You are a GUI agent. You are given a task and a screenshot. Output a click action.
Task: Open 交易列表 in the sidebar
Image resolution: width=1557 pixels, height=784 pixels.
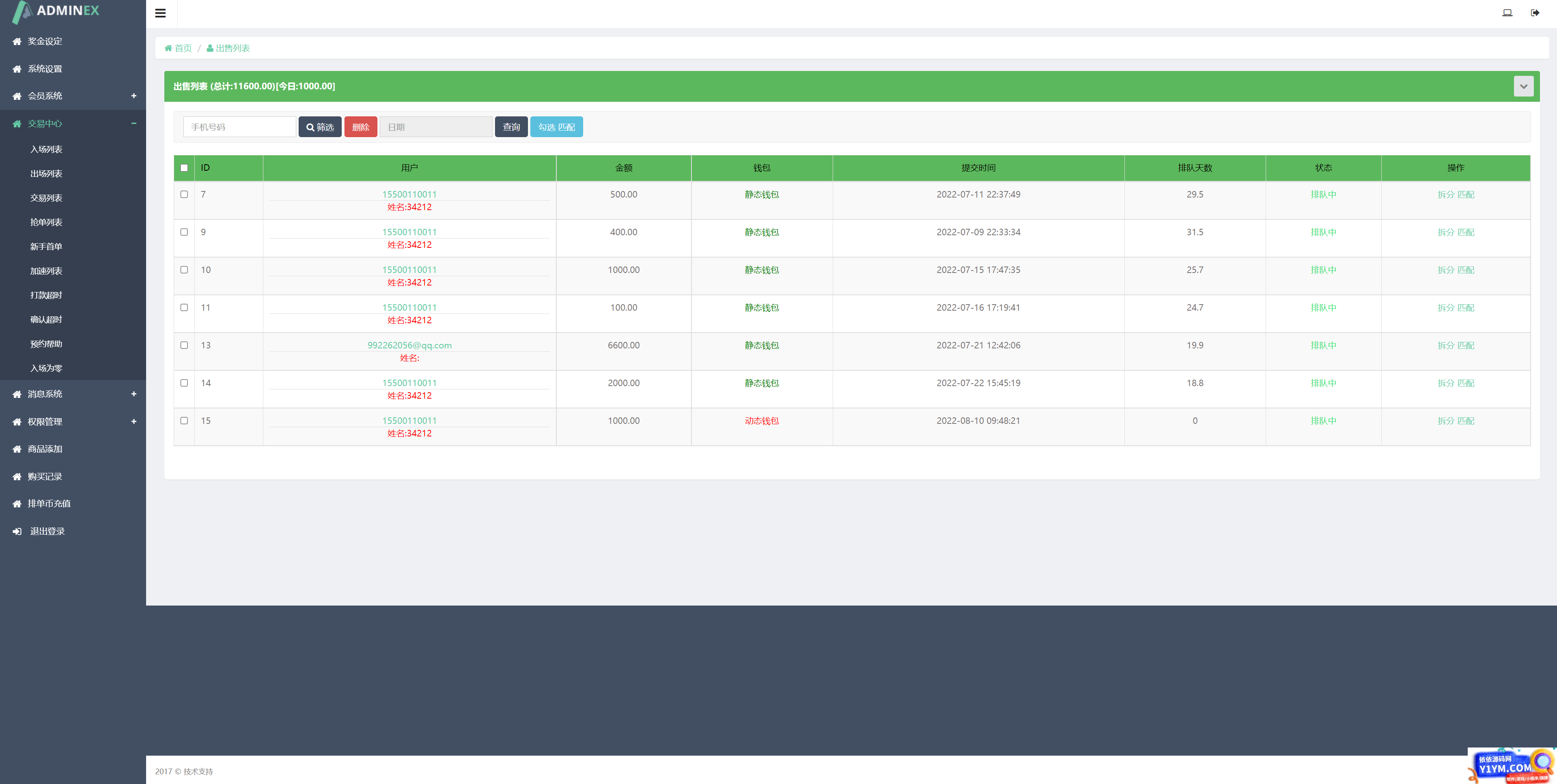point(47,198)
